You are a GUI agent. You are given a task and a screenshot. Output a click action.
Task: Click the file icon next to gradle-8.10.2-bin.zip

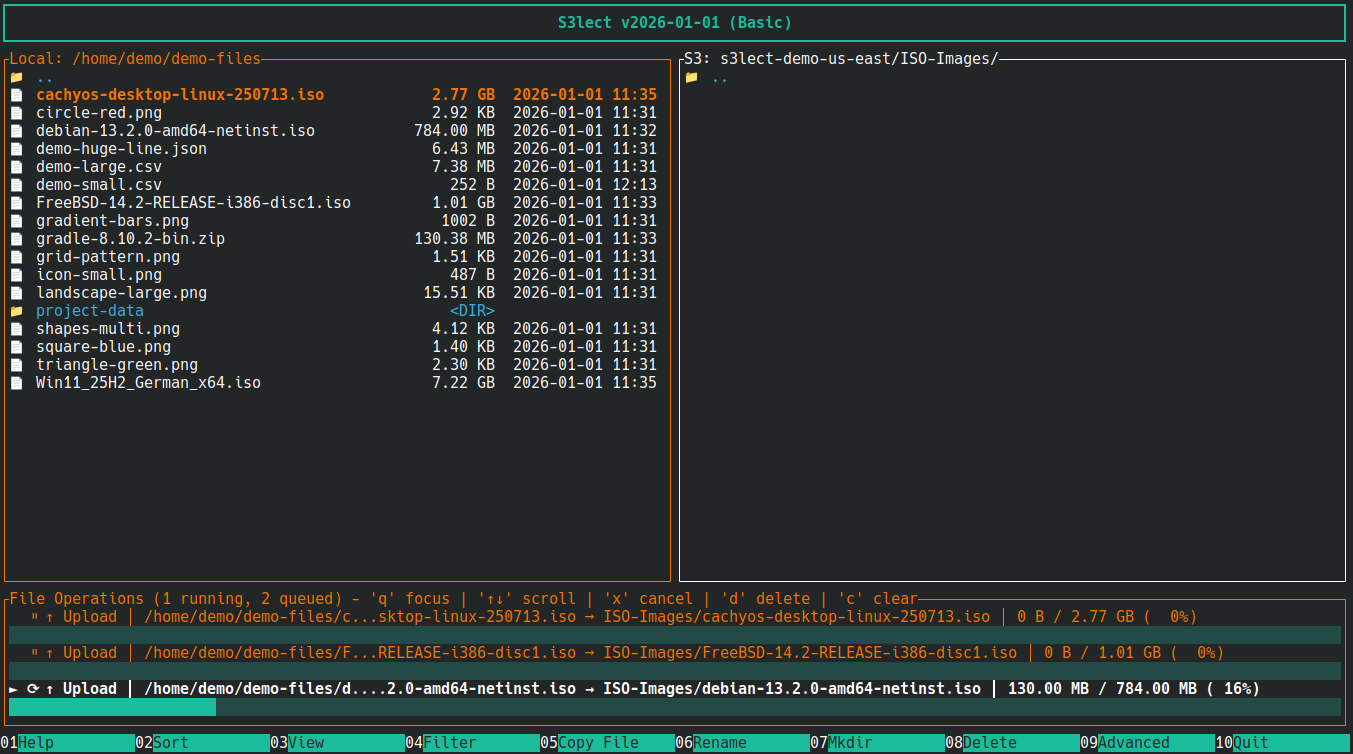pos(16,238)
